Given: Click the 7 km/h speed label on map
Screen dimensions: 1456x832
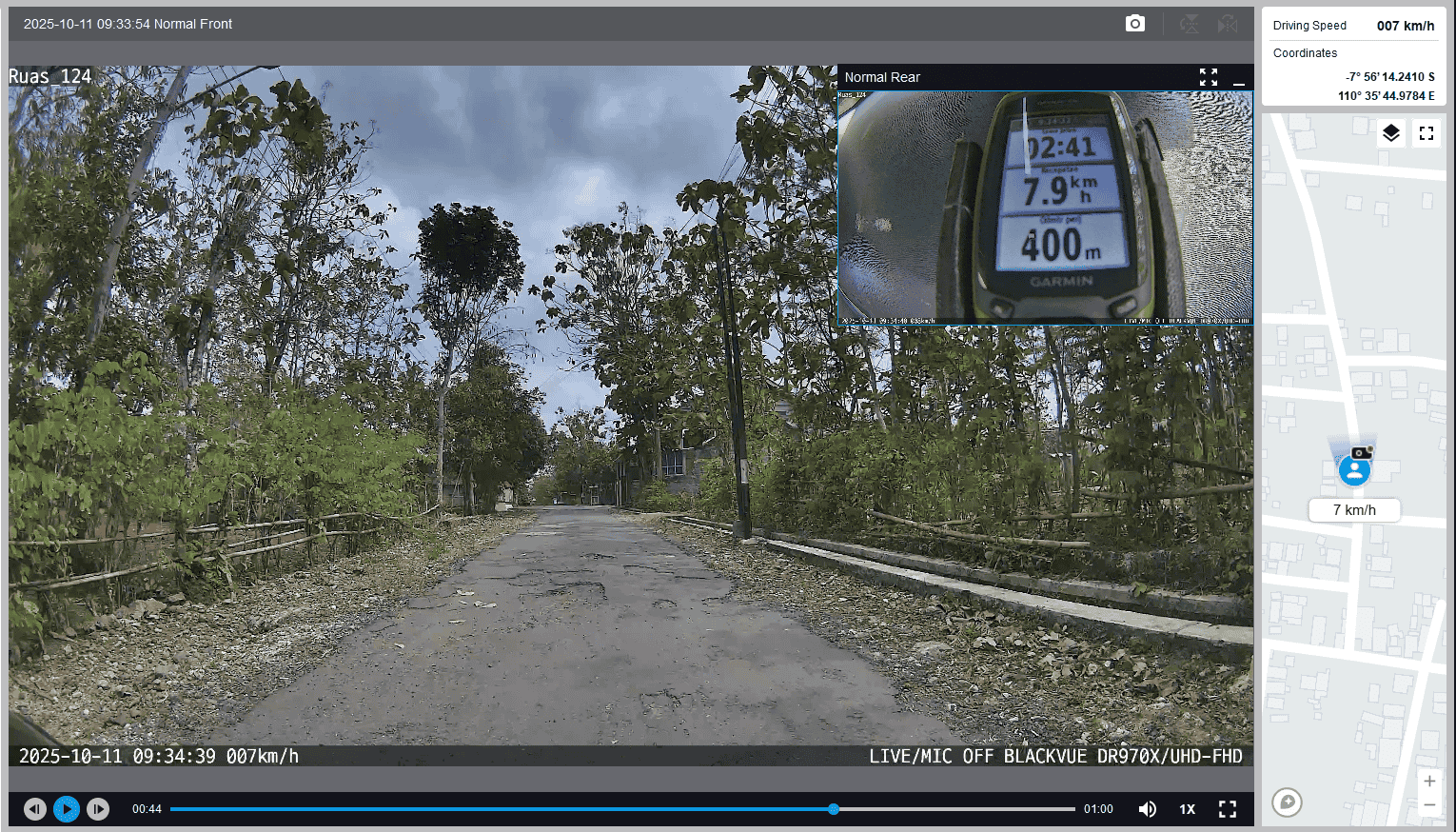Looking at the screenshot, I should [1354, 510].
